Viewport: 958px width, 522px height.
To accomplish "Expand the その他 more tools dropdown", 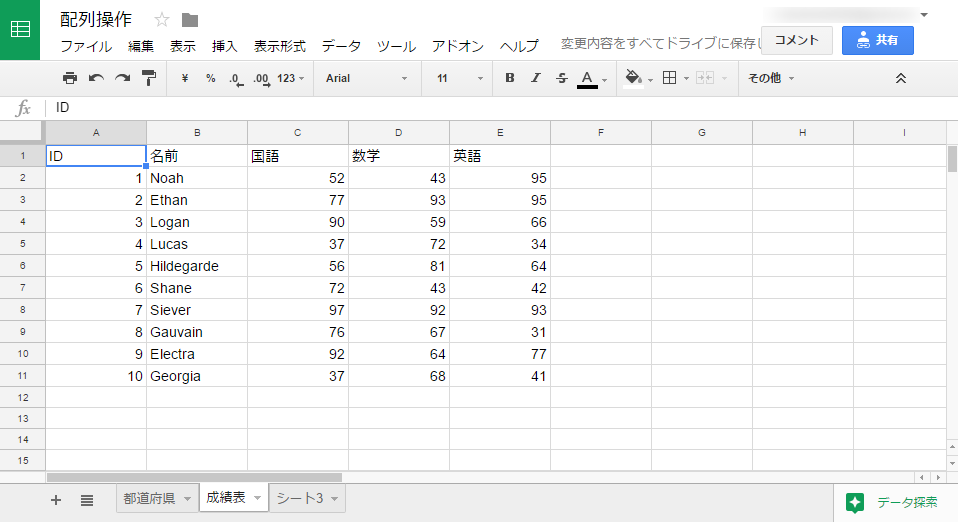I will pyautogui.click(x=771, y=78).
